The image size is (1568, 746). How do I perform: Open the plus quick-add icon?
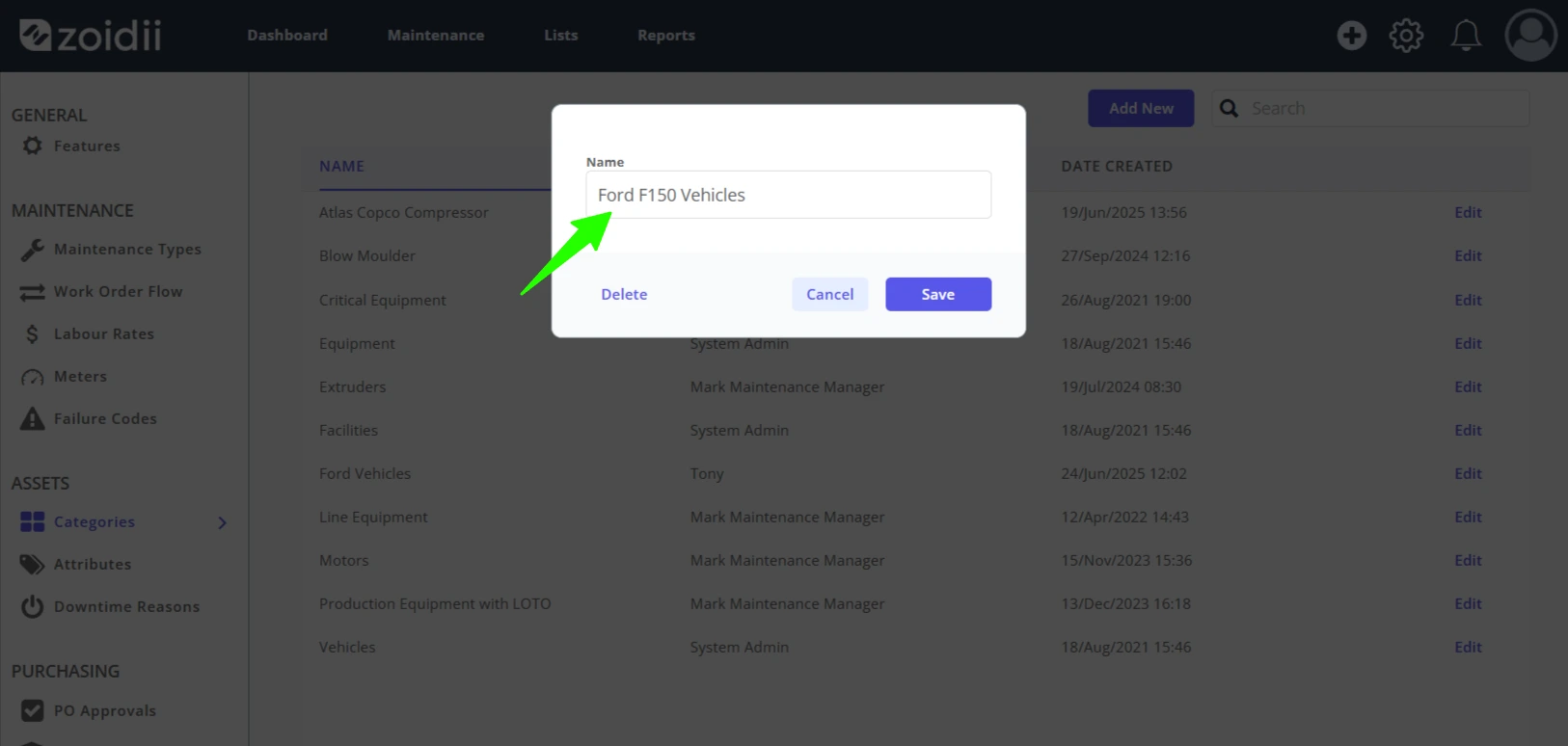click(1352, 36)
